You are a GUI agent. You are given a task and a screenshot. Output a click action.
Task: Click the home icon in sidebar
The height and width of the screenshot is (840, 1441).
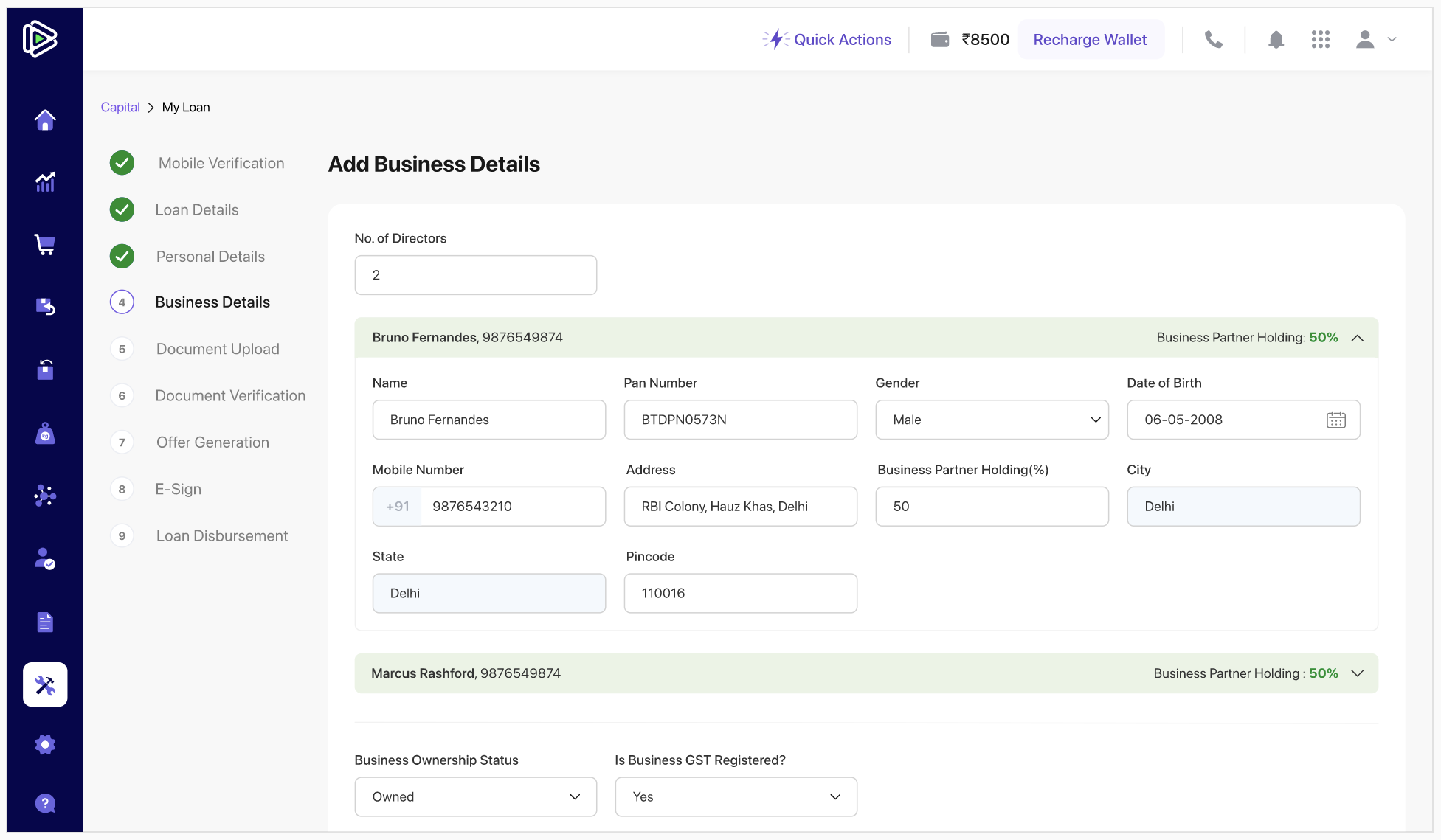tap(45, 119)
